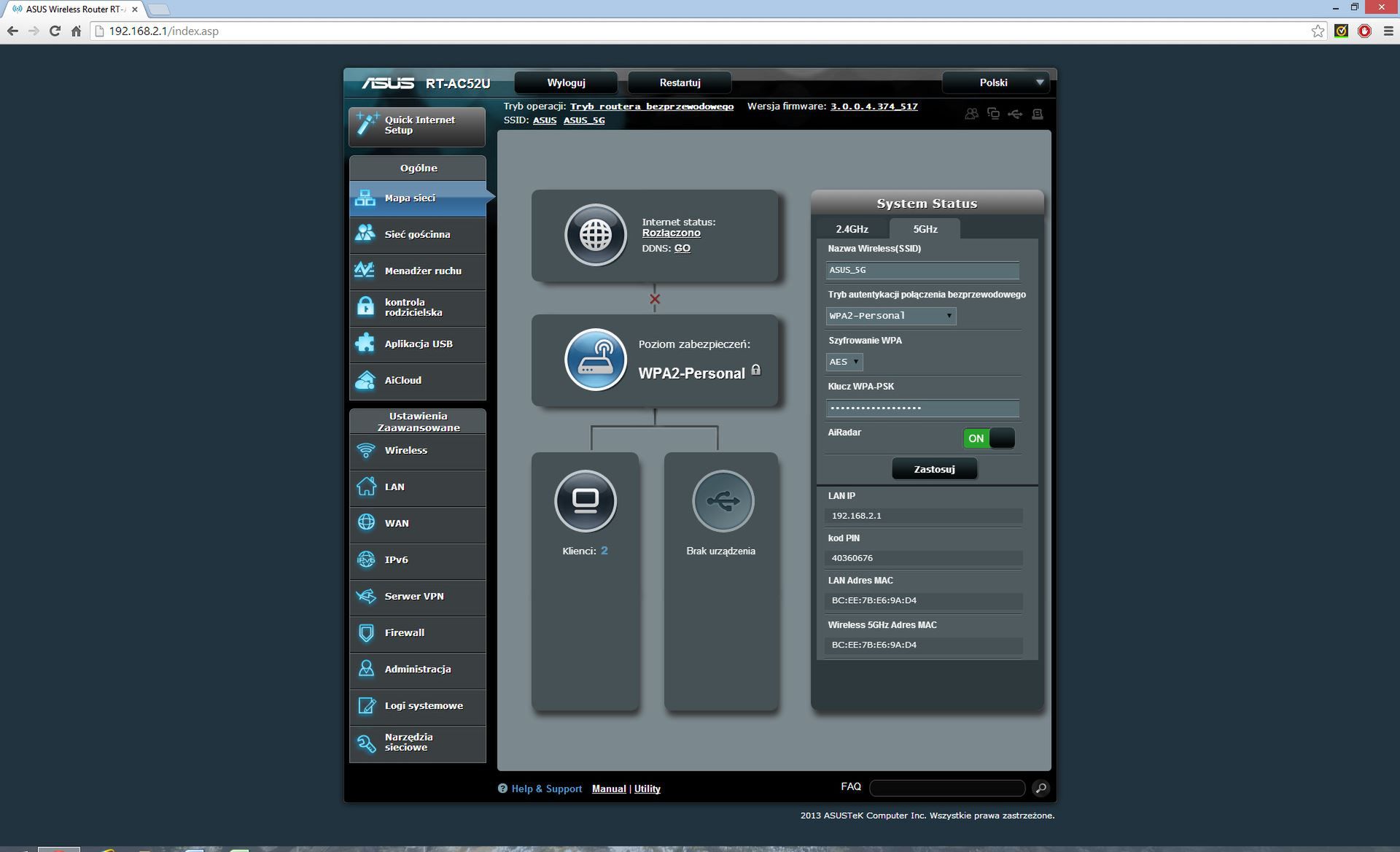The image size is (1400, 852).
Task: Click the printer status icon in header
Action: tap(1038, 114)
